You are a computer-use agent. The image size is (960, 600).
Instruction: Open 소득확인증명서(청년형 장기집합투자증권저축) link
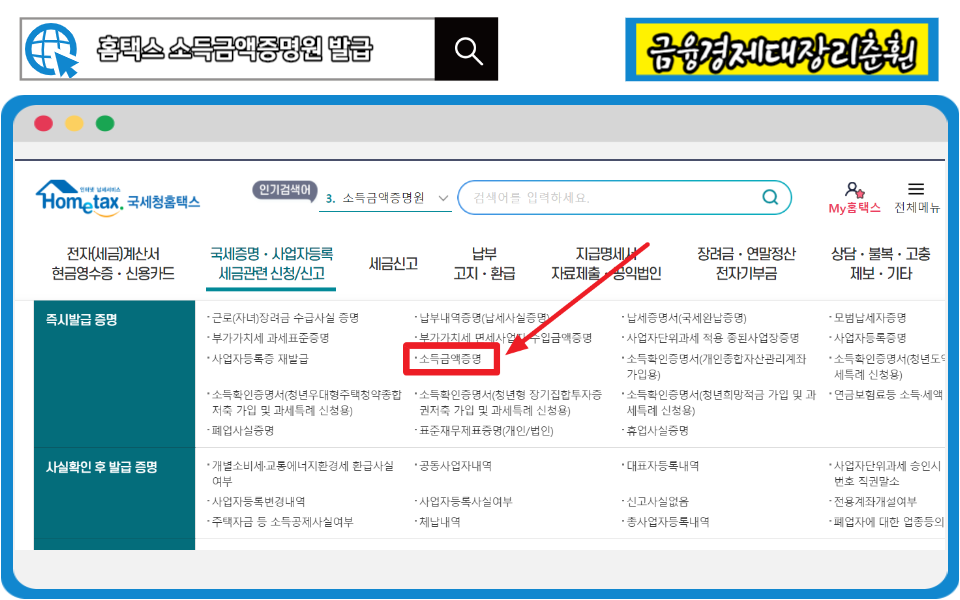510,402
